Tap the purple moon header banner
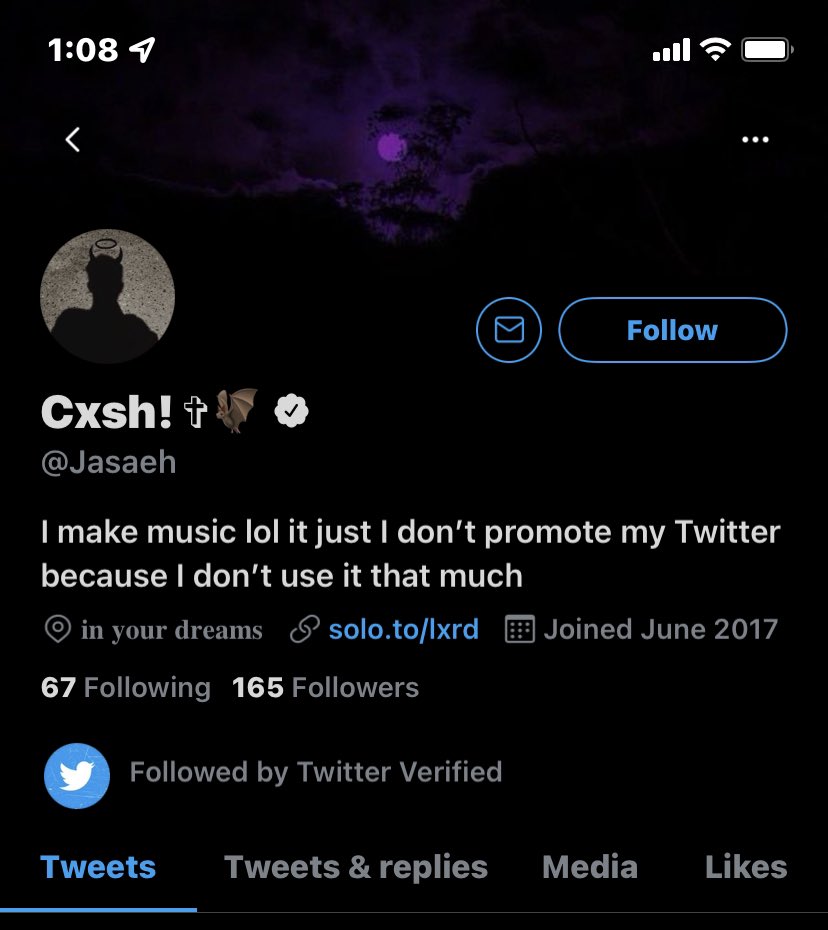This screenshot has height=930, width=828. pos(392,148)
